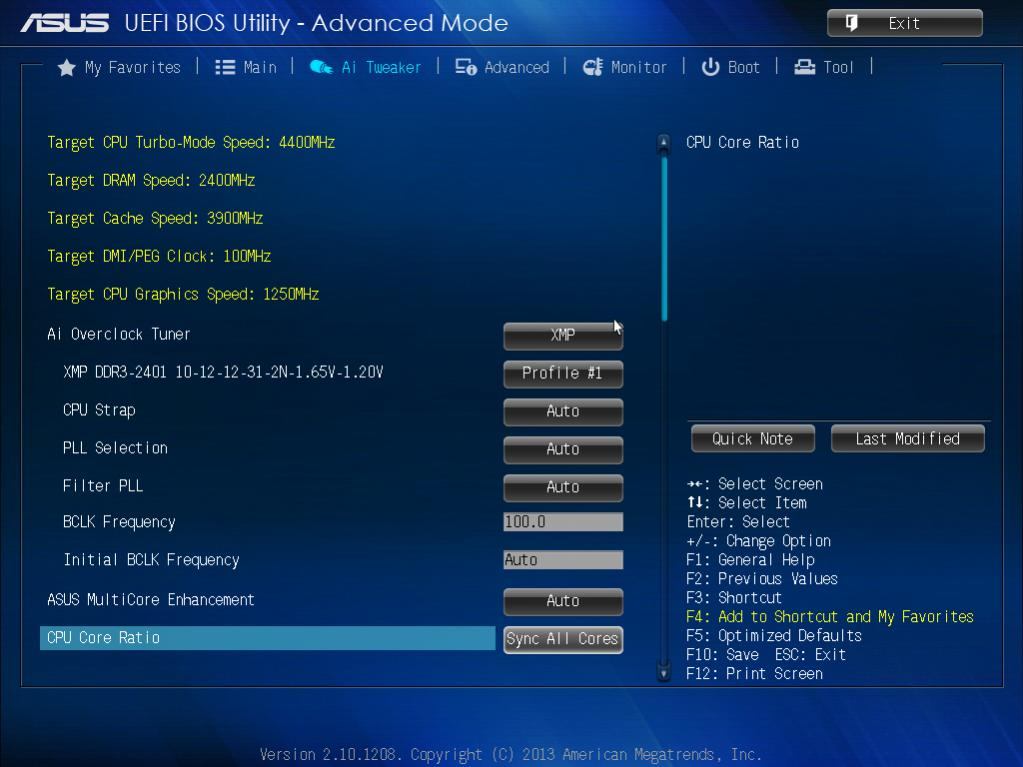Click the CPU Core Ratio help title
This screenshot has width=1023, height=767.
(742, 142)
